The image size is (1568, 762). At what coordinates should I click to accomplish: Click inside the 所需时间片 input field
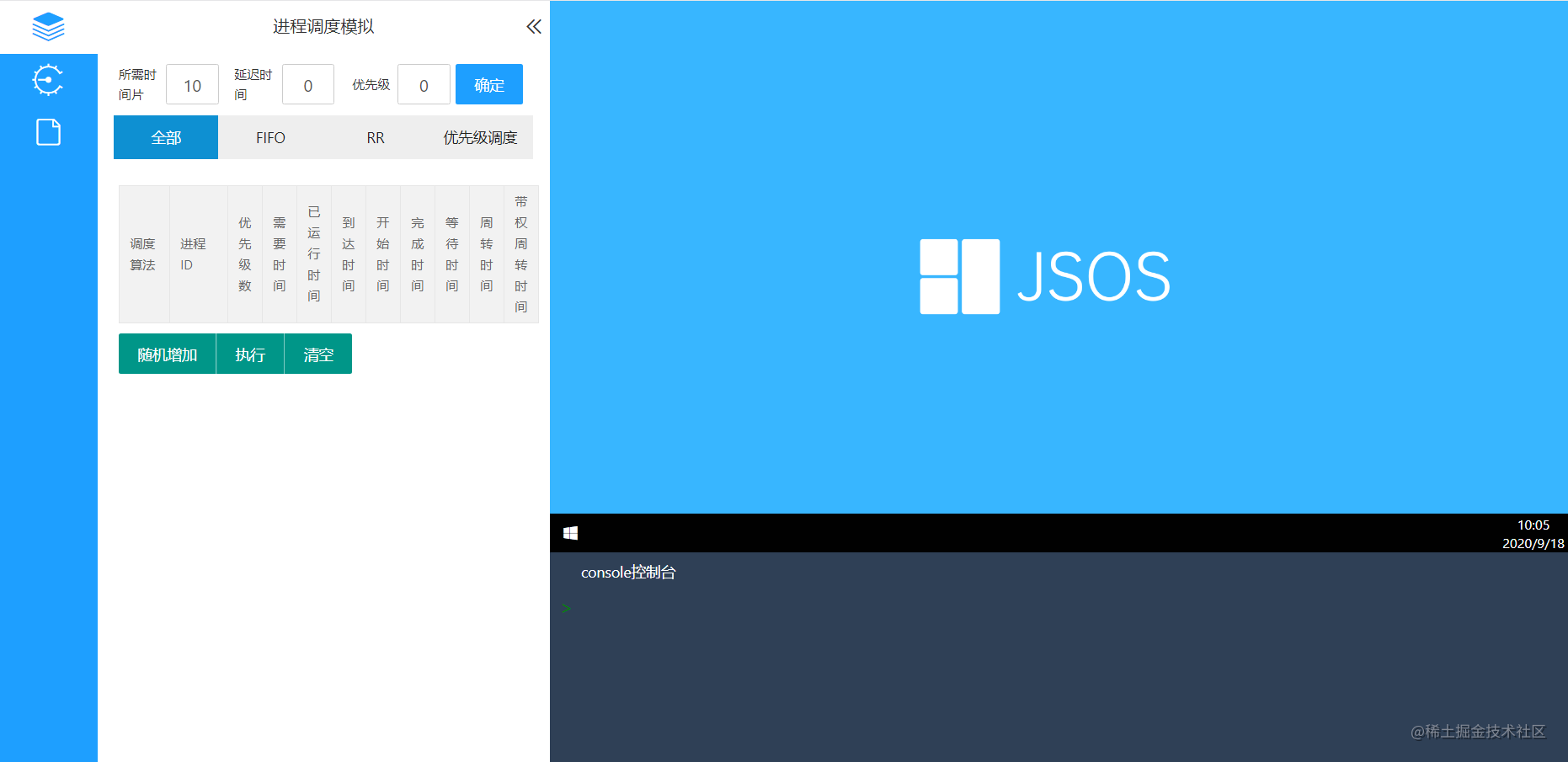coord(192,84)
